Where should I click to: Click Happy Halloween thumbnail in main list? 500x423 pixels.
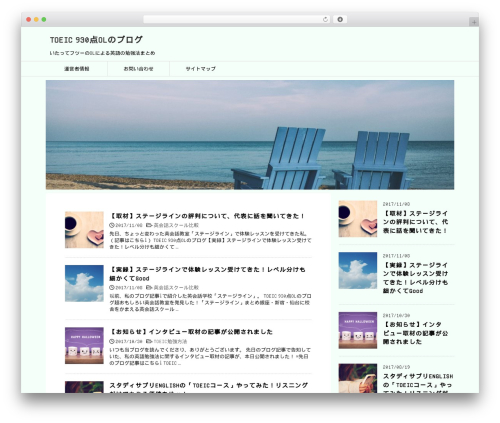click(84, 345)
